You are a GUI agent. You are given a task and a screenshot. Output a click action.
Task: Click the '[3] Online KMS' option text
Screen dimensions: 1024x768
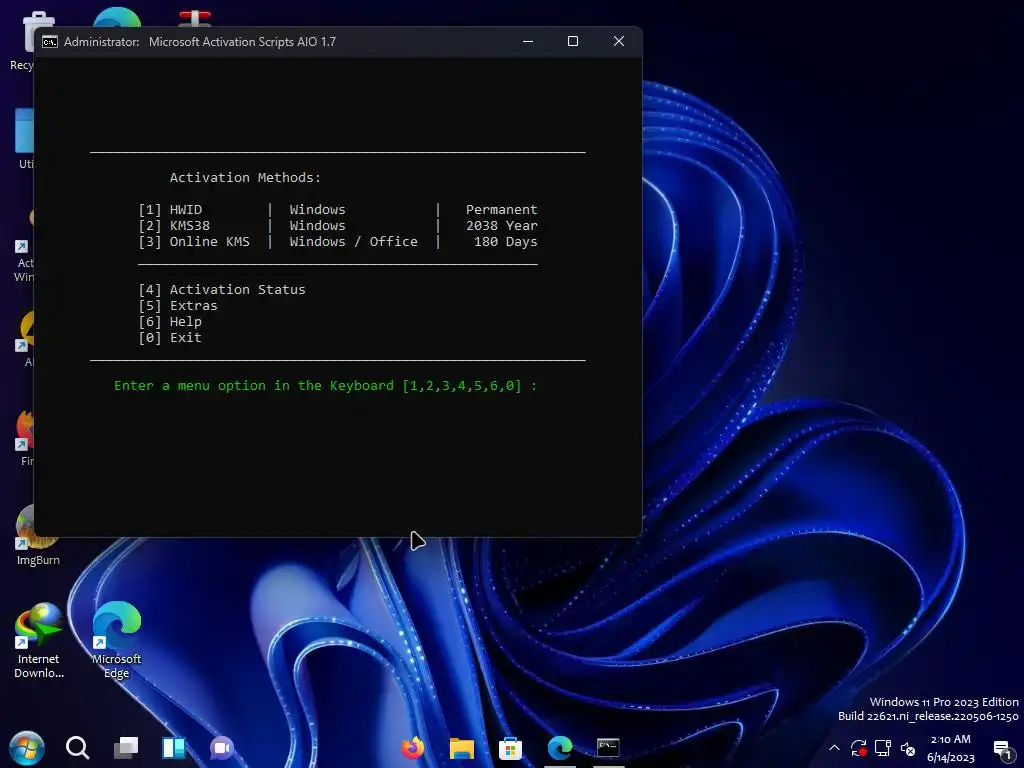coord(194,242)
